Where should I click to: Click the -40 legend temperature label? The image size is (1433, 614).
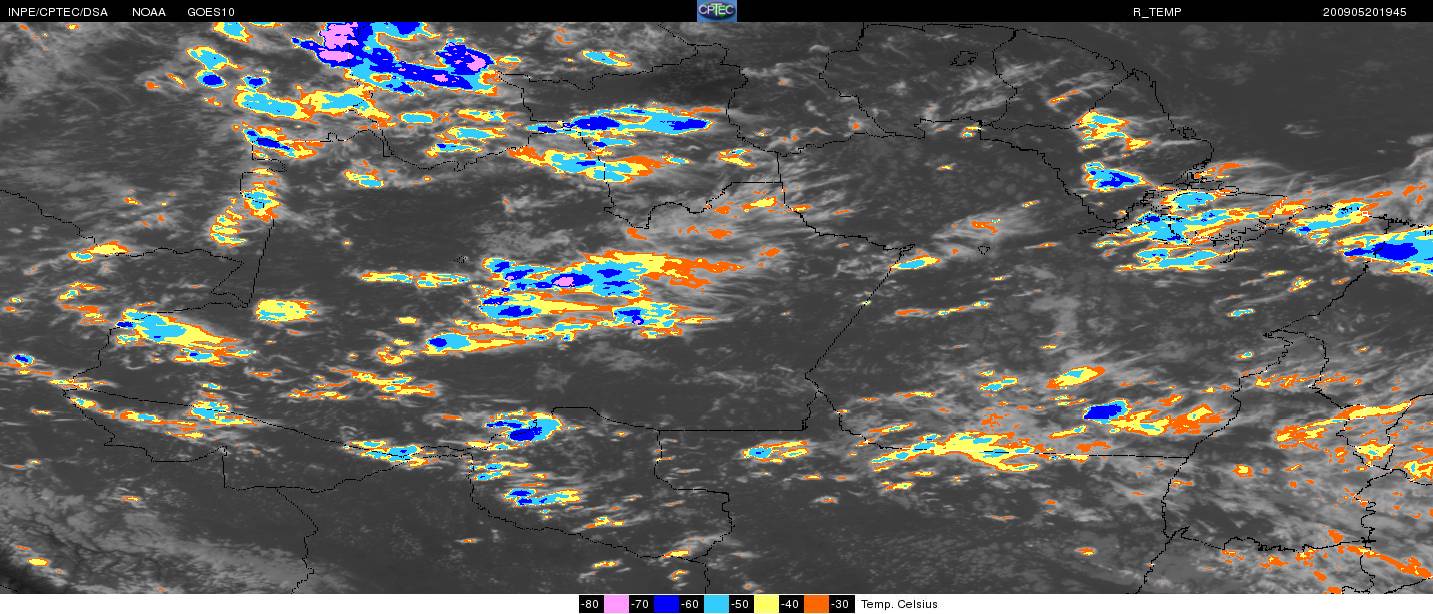point(791,604)
